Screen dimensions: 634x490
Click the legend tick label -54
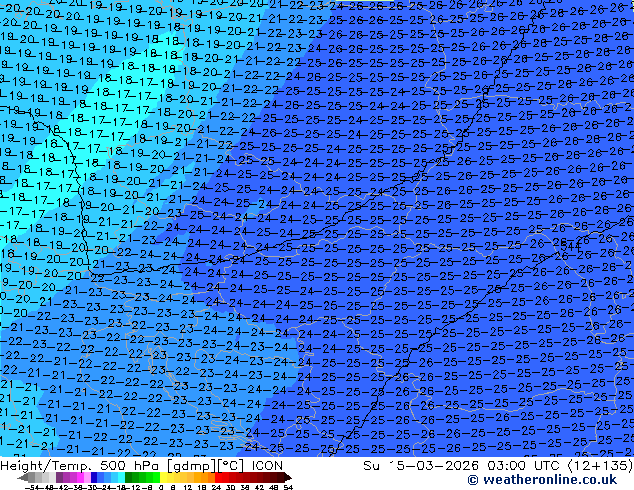point(32,487)
